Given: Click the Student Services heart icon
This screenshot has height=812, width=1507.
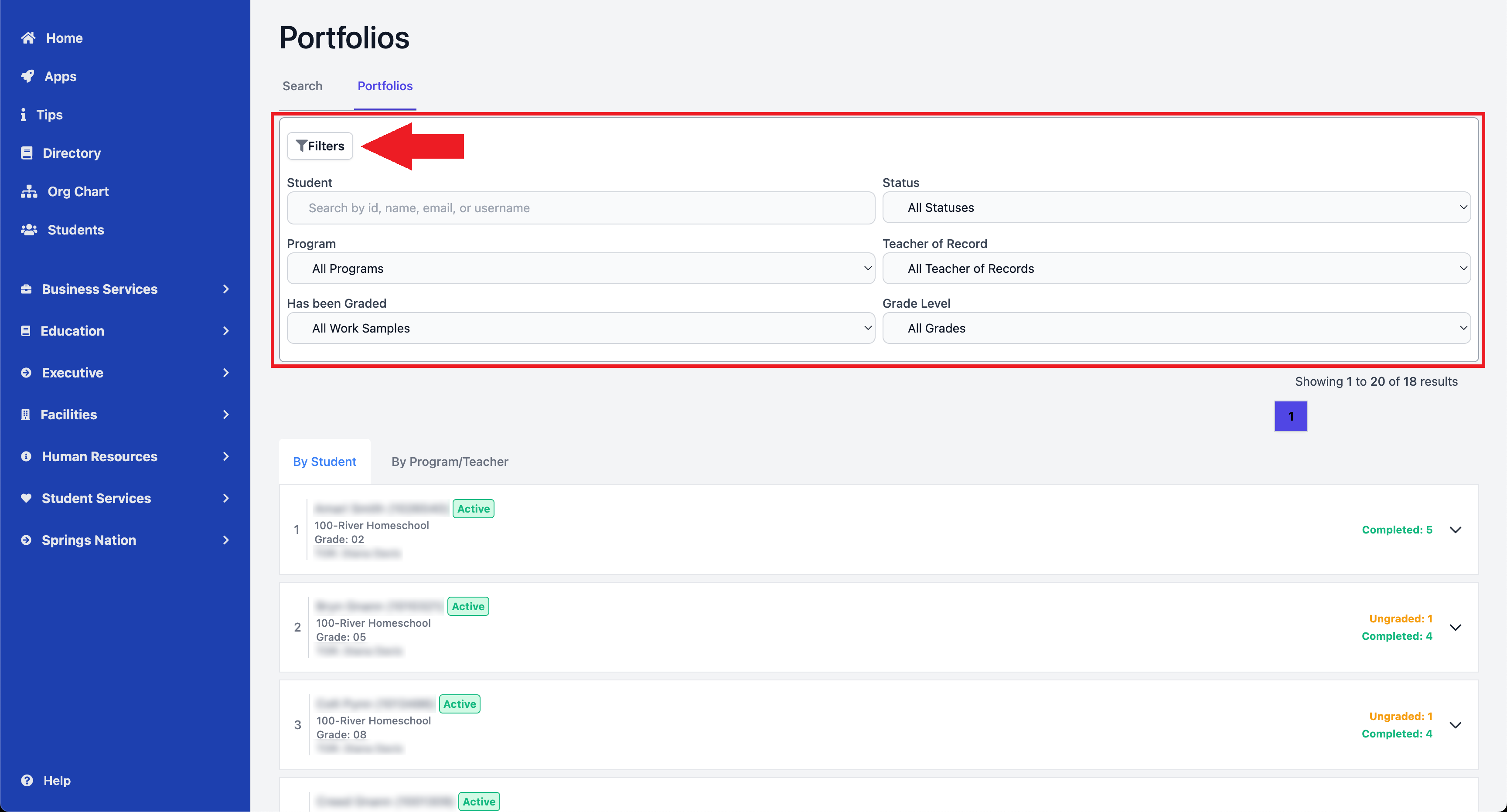Looking at the screenshot, I should 27,497.
